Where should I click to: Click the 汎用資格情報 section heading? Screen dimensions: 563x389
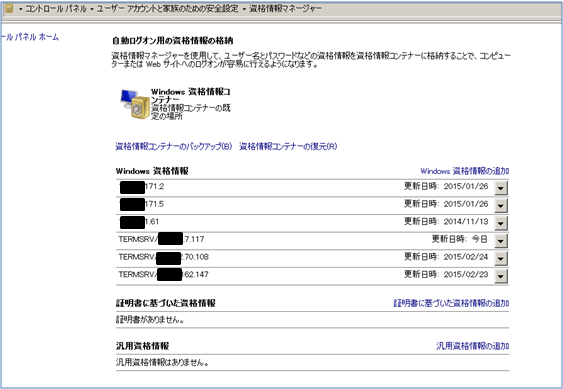pos(142,346)
